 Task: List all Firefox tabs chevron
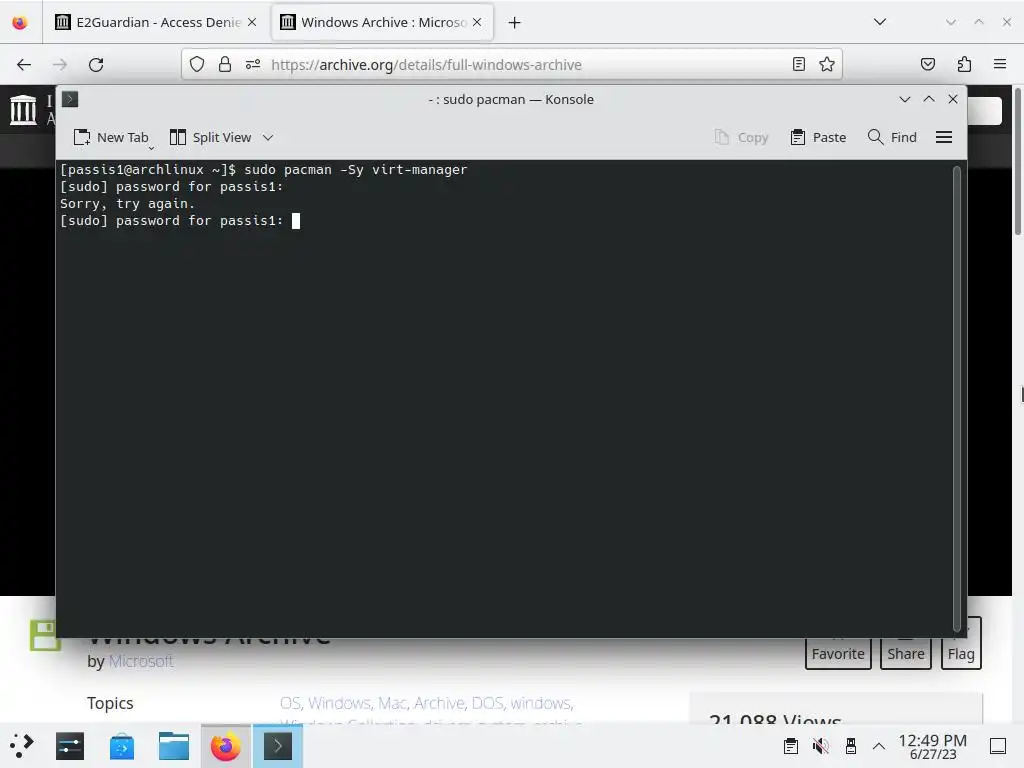click(880, 22)
